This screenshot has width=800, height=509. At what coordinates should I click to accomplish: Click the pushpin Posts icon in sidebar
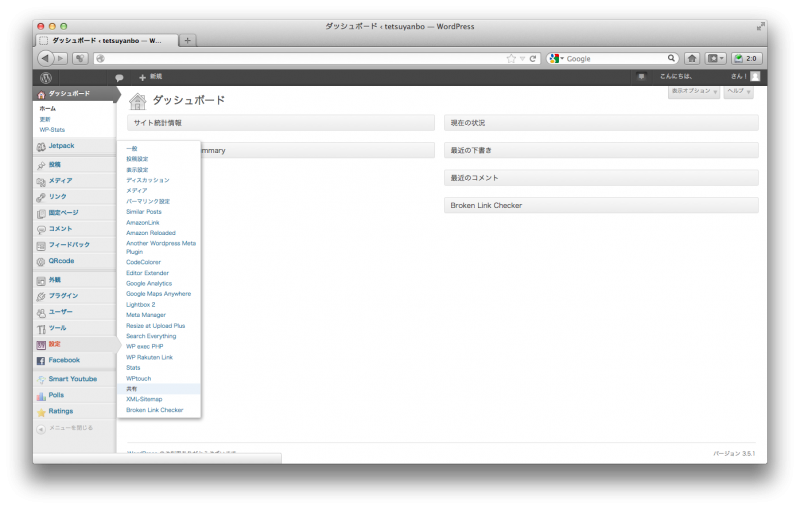[x=41, y=165]
